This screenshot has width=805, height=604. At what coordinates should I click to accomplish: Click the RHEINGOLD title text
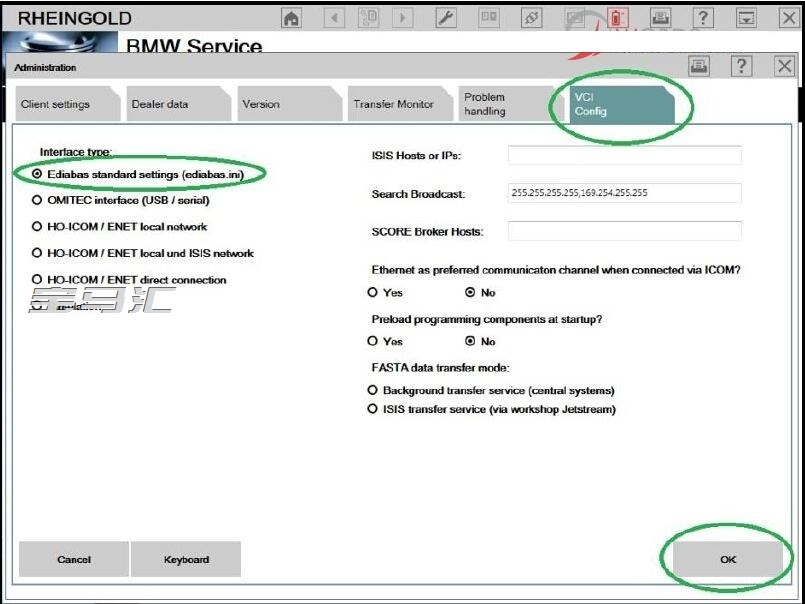click(75, 18)
